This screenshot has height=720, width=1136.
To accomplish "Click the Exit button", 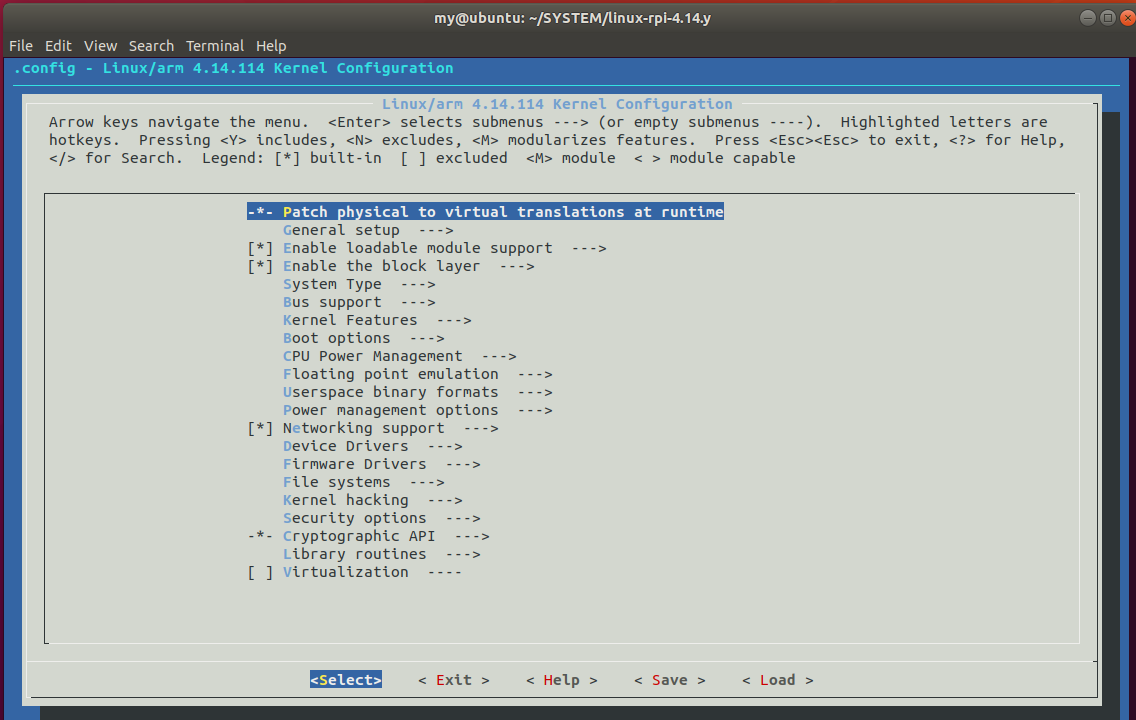I will [x=454, y=680].
